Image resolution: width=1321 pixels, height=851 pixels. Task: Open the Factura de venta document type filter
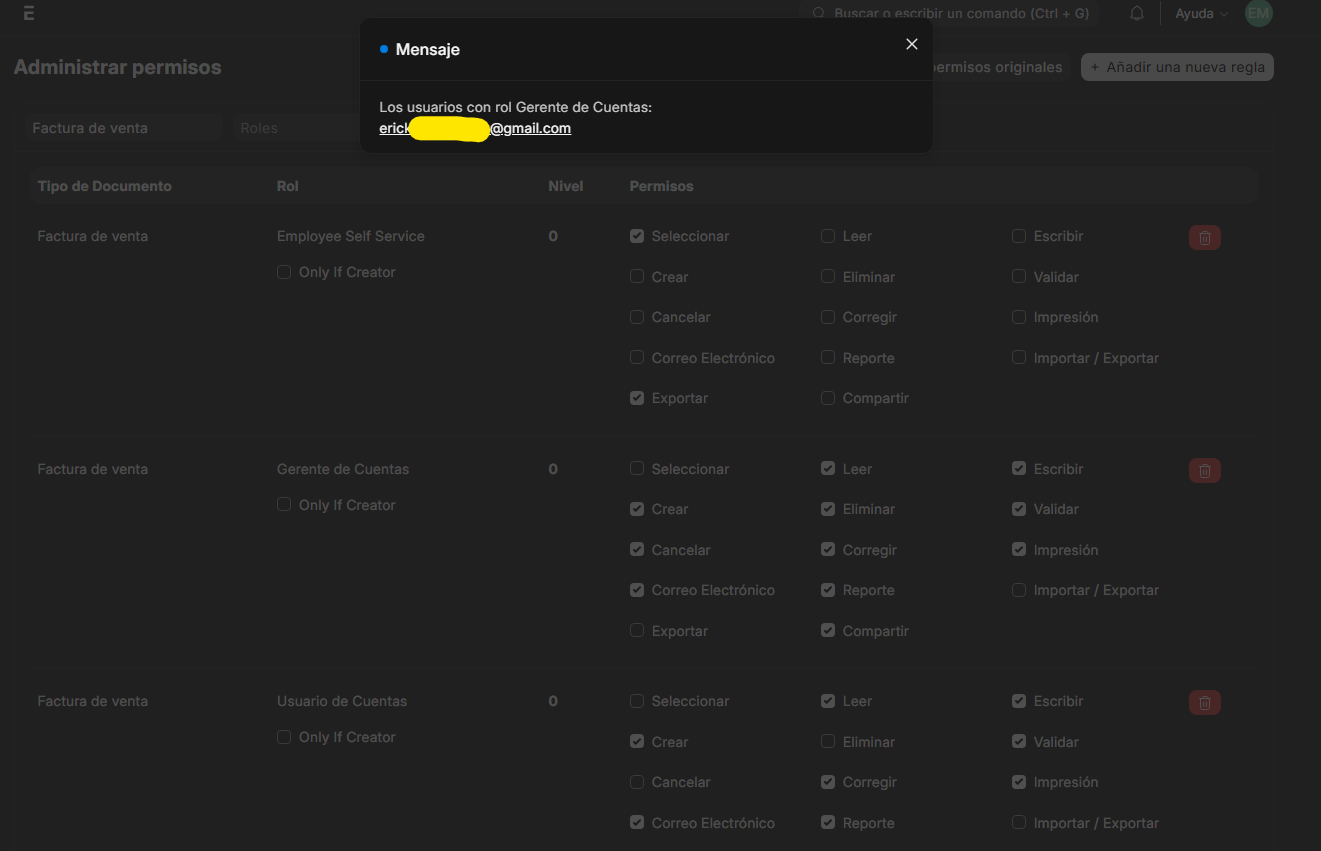coord(124,128)
